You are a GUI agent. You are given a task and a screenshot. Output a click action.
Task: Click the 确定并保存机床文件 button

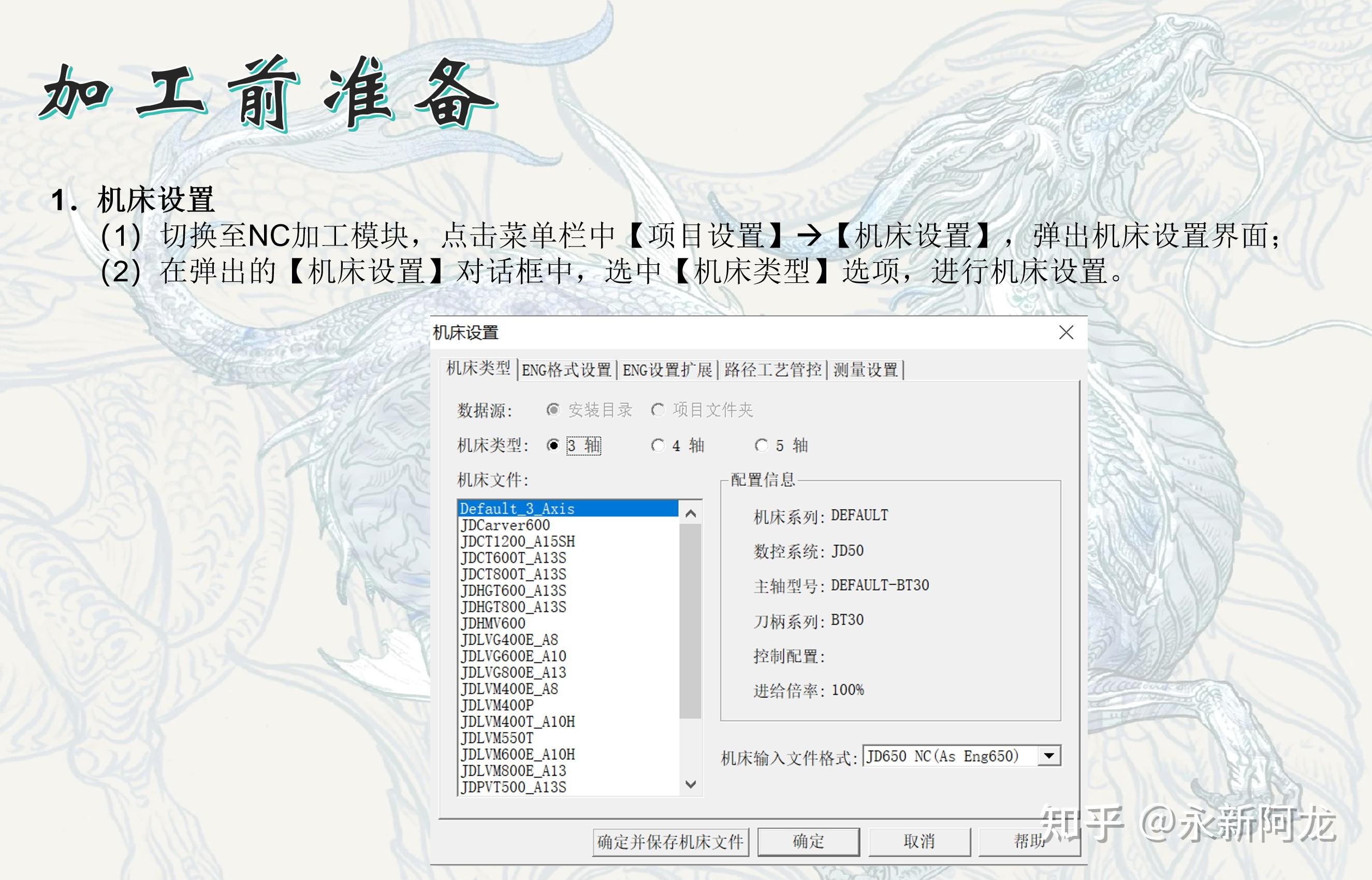point(670,841)
